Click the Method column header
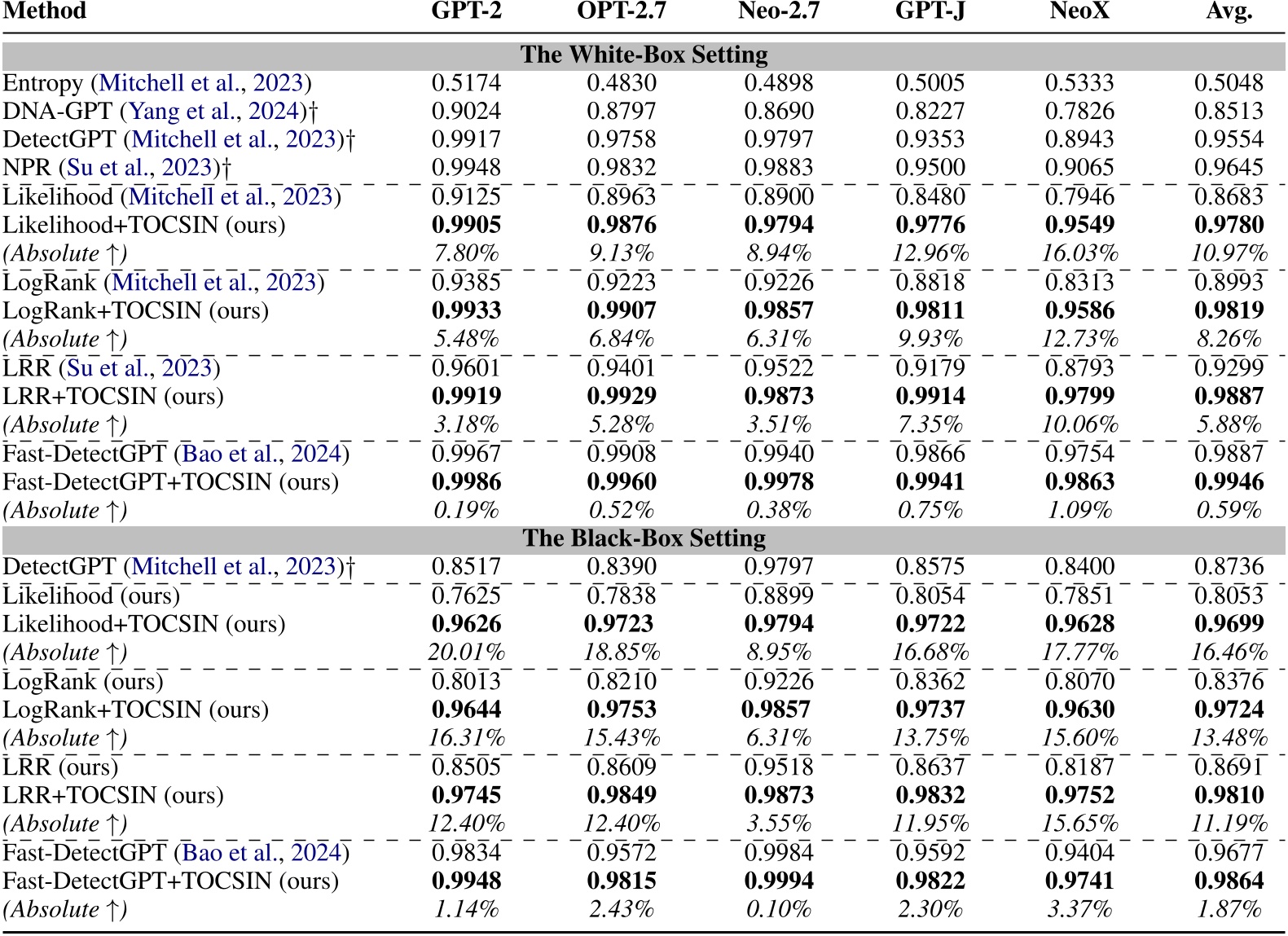The height and width of the screenshot is (936, 1288). 45,11
